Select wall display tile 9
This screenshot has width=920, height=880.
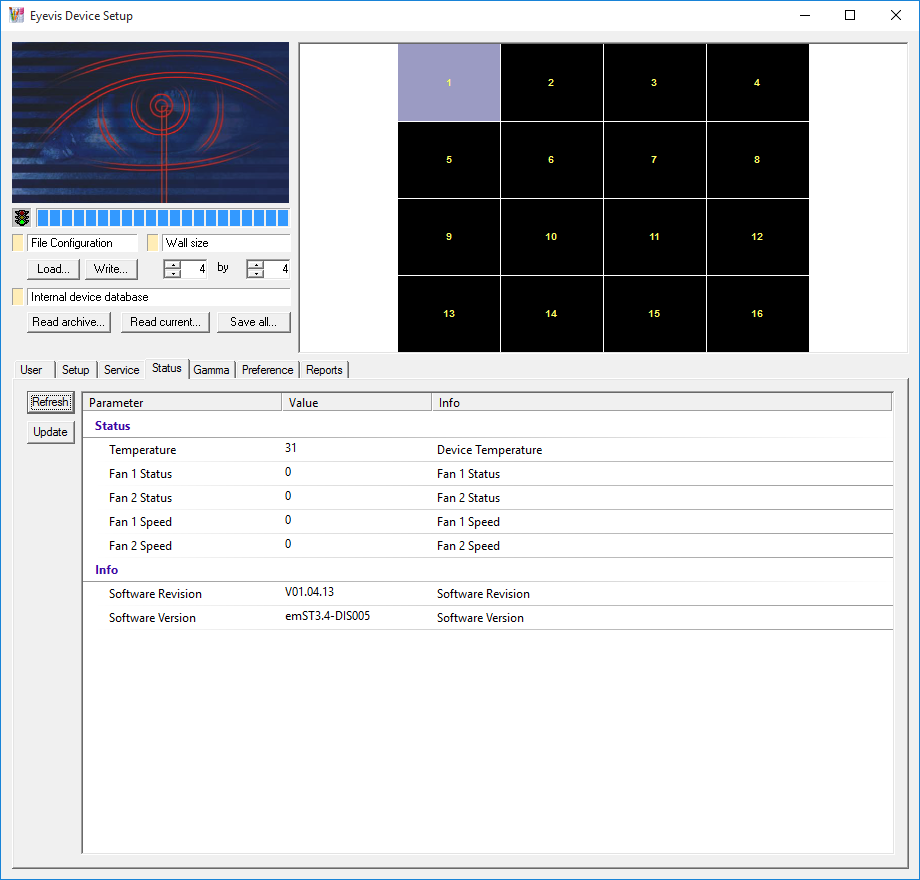(x=449, y=237)
